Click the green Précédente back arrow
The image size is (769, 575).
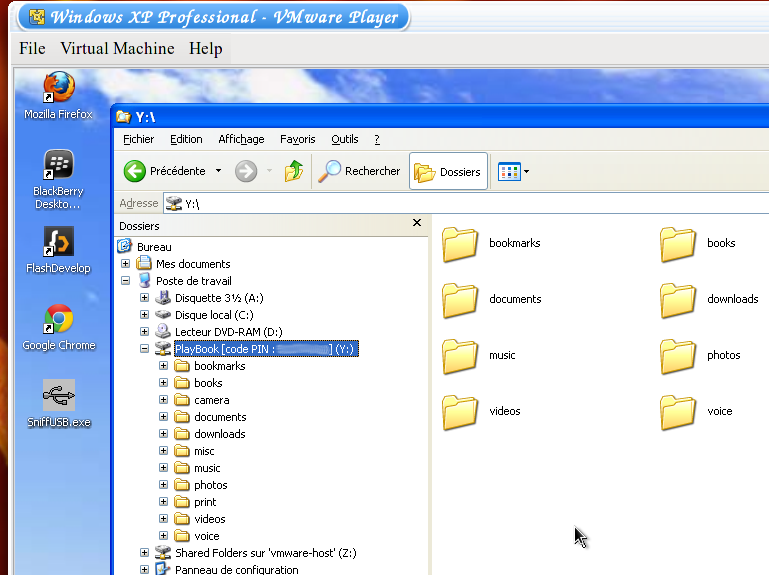tap(134, 171)
